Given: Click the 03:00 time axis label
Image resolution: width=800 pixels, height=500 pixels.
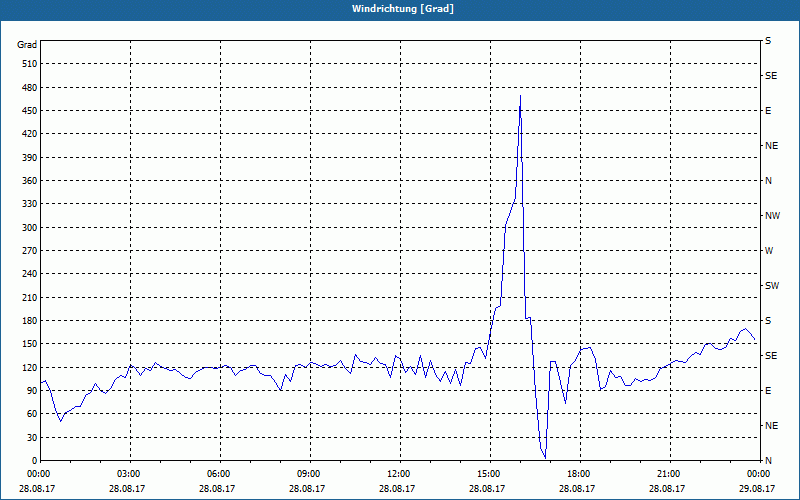Looking at the screenshot, I should tap(131, 474).
